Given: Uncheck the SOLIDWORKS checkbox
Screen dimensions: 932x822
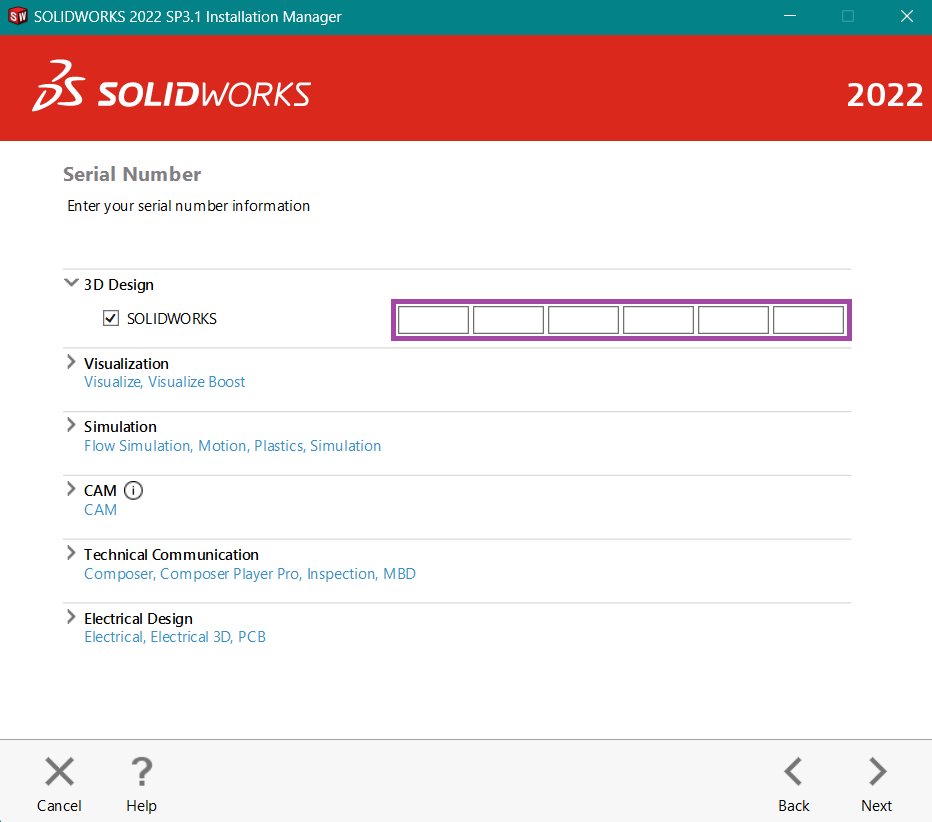Looking at the screenshot, I should [111, 319].
